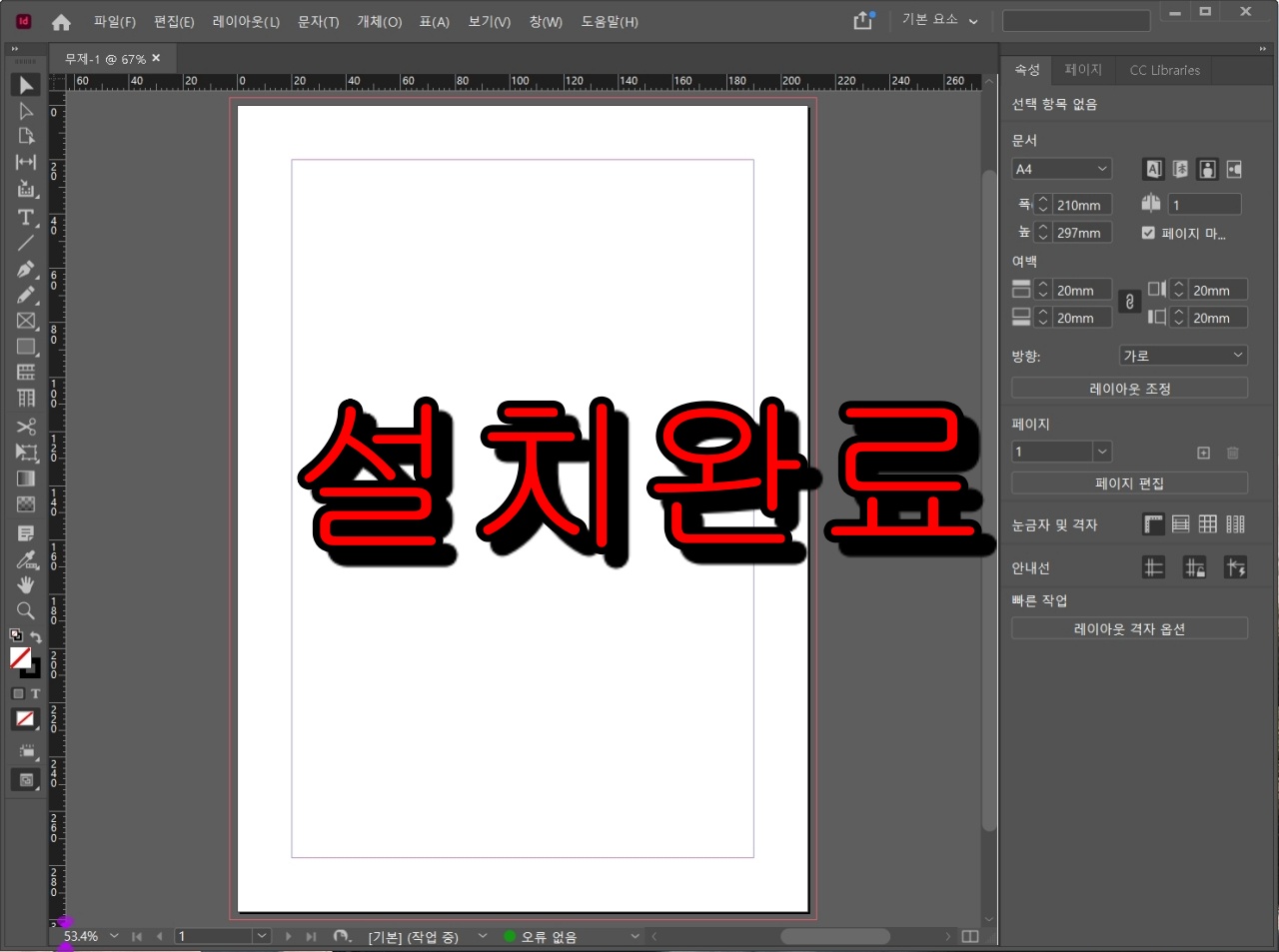This screenshot has height=952, width=1279.
Task: Select the Type tool
Action: coord(25,218)
